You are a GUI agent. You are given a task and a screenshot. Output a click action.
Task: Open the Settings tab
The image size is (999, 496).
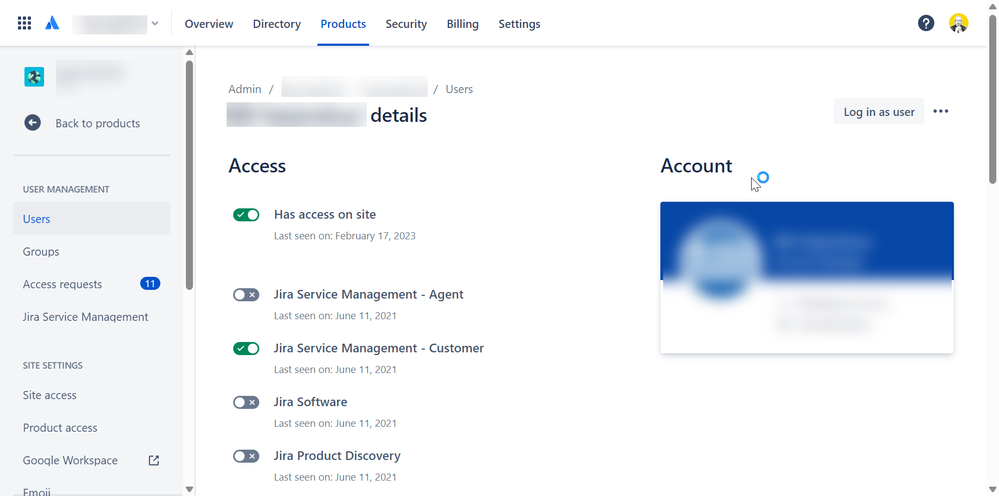(x=519, y=24)
